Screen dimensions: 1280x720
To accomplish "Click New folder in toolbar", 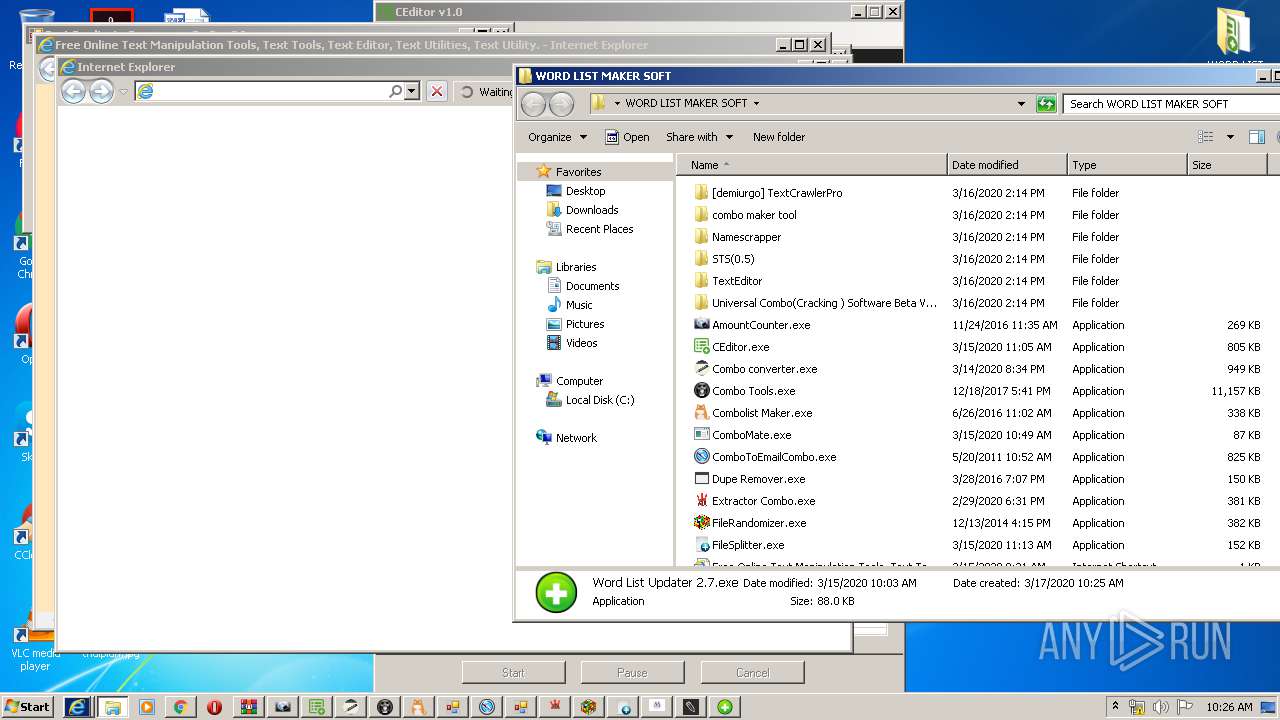I will click(x=779, y=137).
